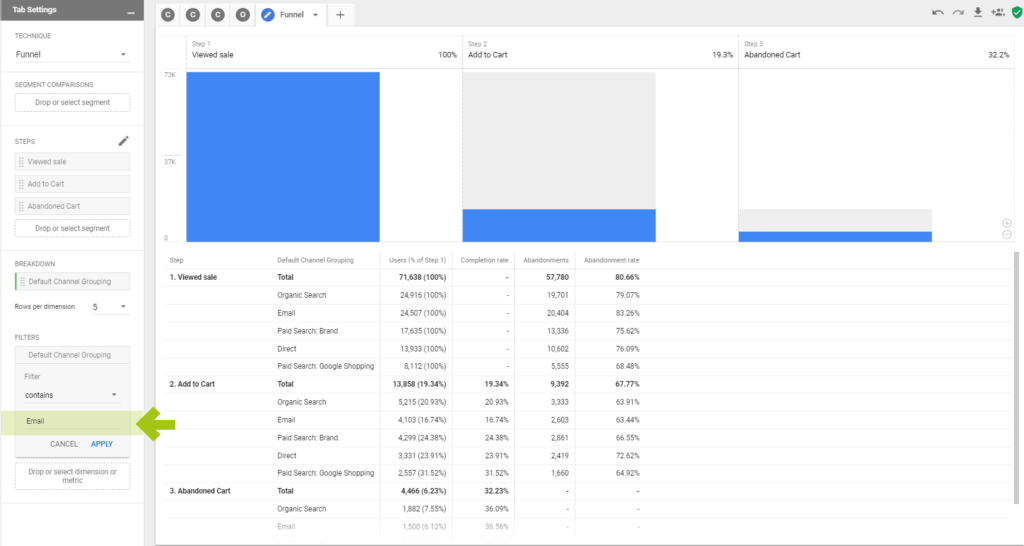Zoom out on the funnel chart
The height and width of the screenshot is (546, 1024).
point(1006,234)
